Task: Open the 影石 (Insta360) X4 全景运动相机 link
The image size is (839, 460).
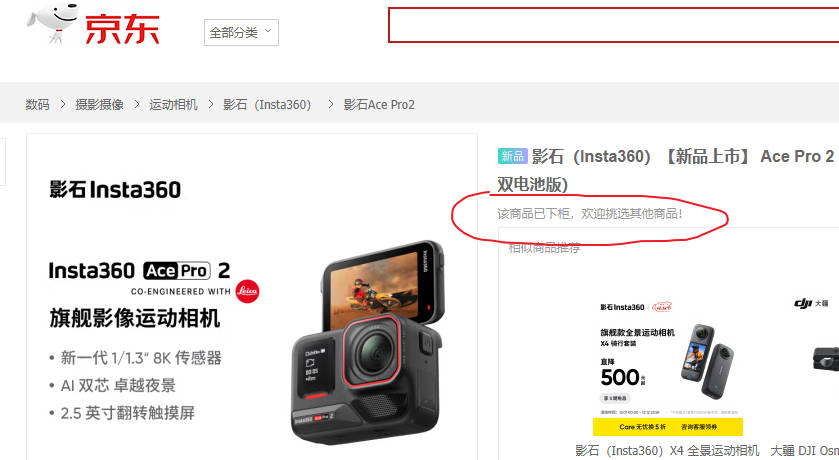Action: [667, 451]
